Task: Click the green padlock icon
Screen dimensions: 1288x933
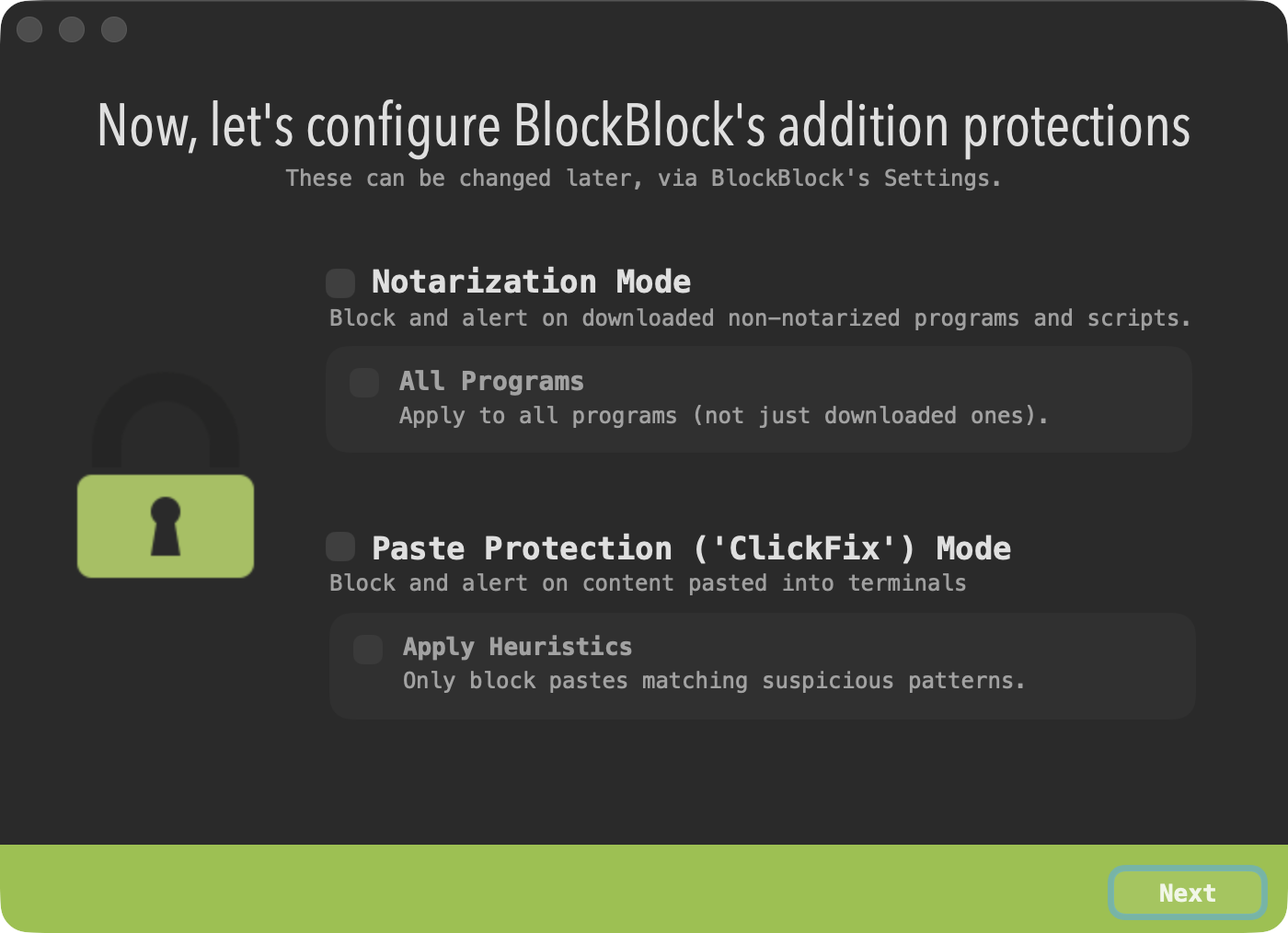Action: (x=166, y=525)
